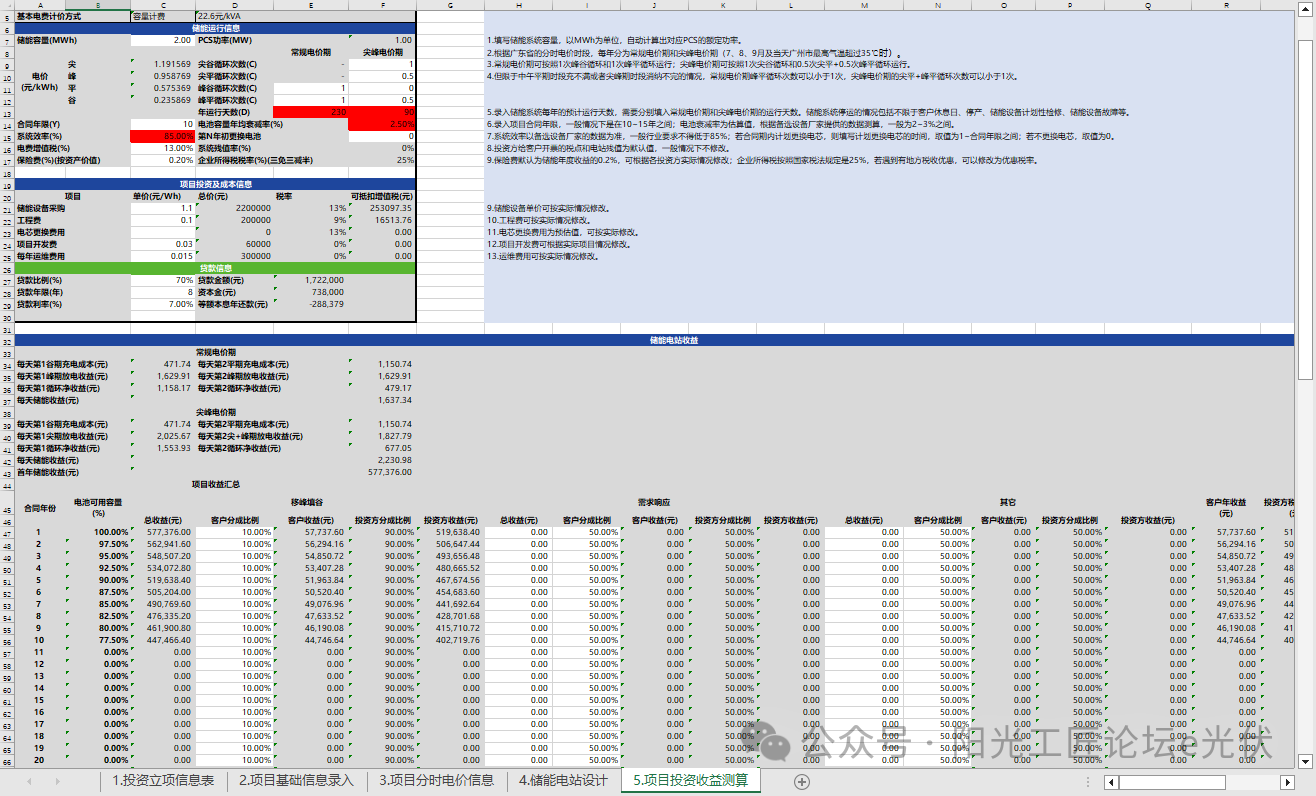The height and width of the screenshot is (796, 1316).
Task: Open the 2.项目基础信息录入 sheet tab
Action: pyautogui.click(x=296, y=781)
